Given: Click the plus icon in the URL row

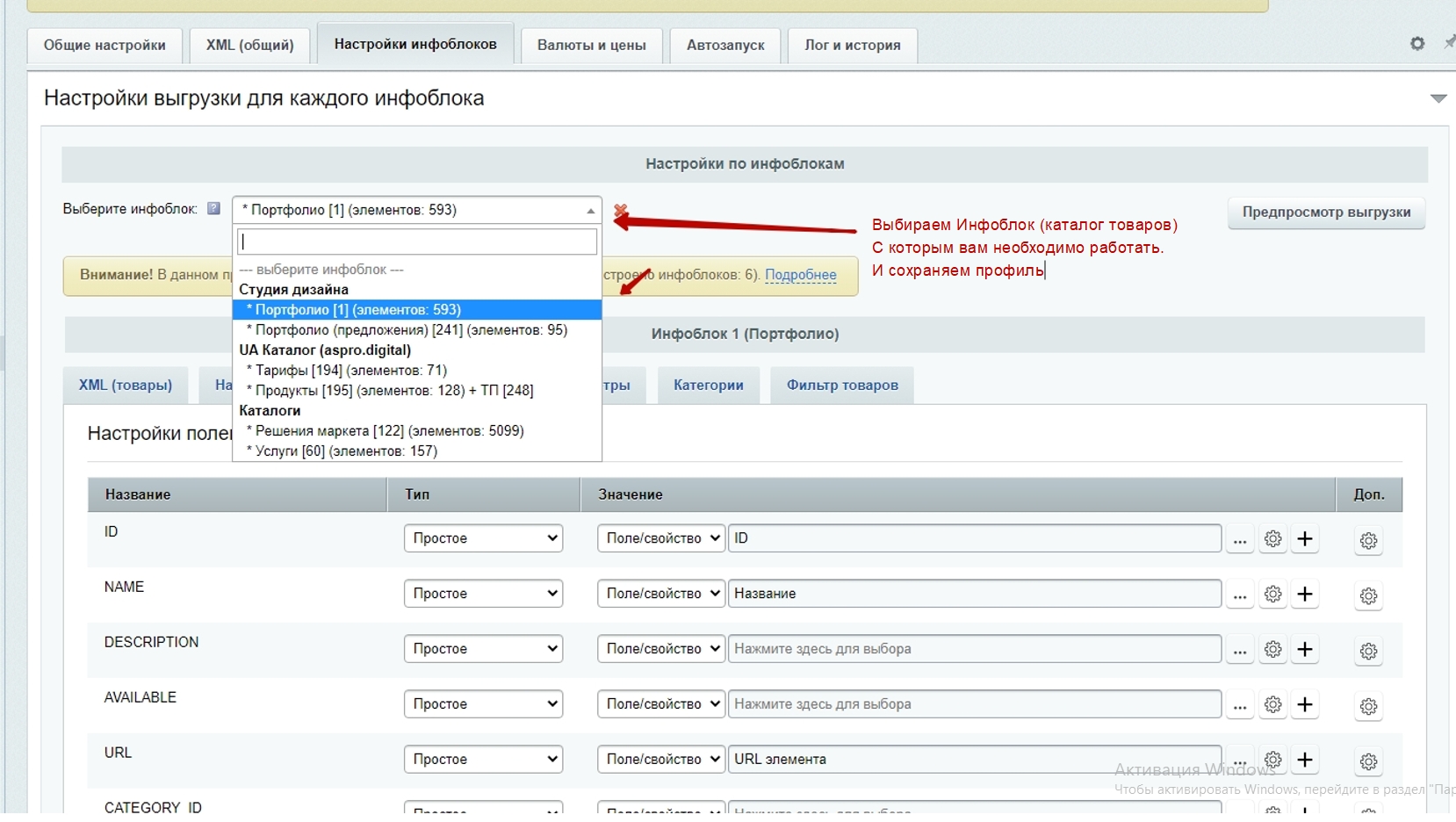Looking at the screenshot, I should click(1305, 760).
